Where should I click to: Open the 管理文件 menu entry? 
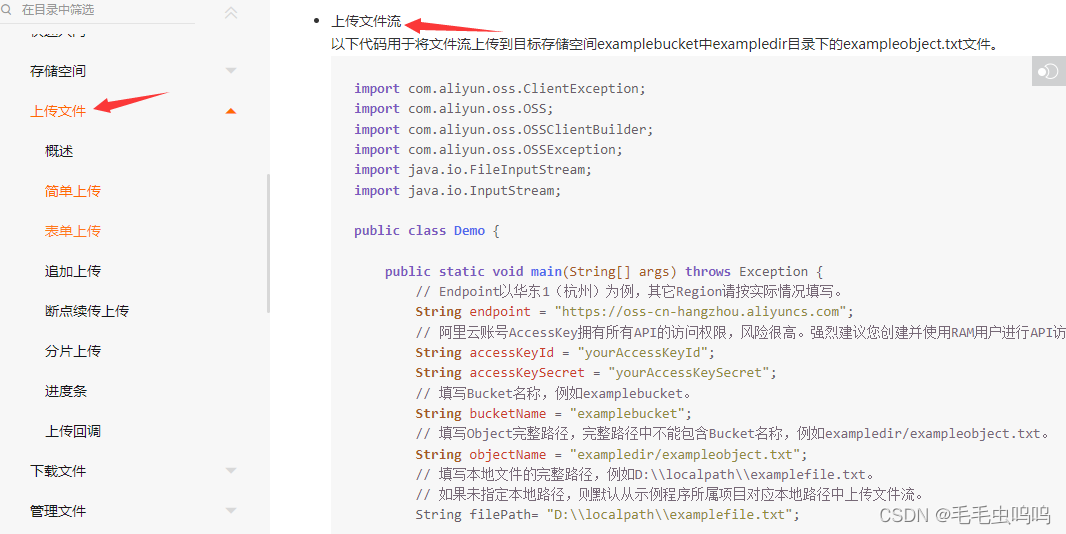pos(58,511)
